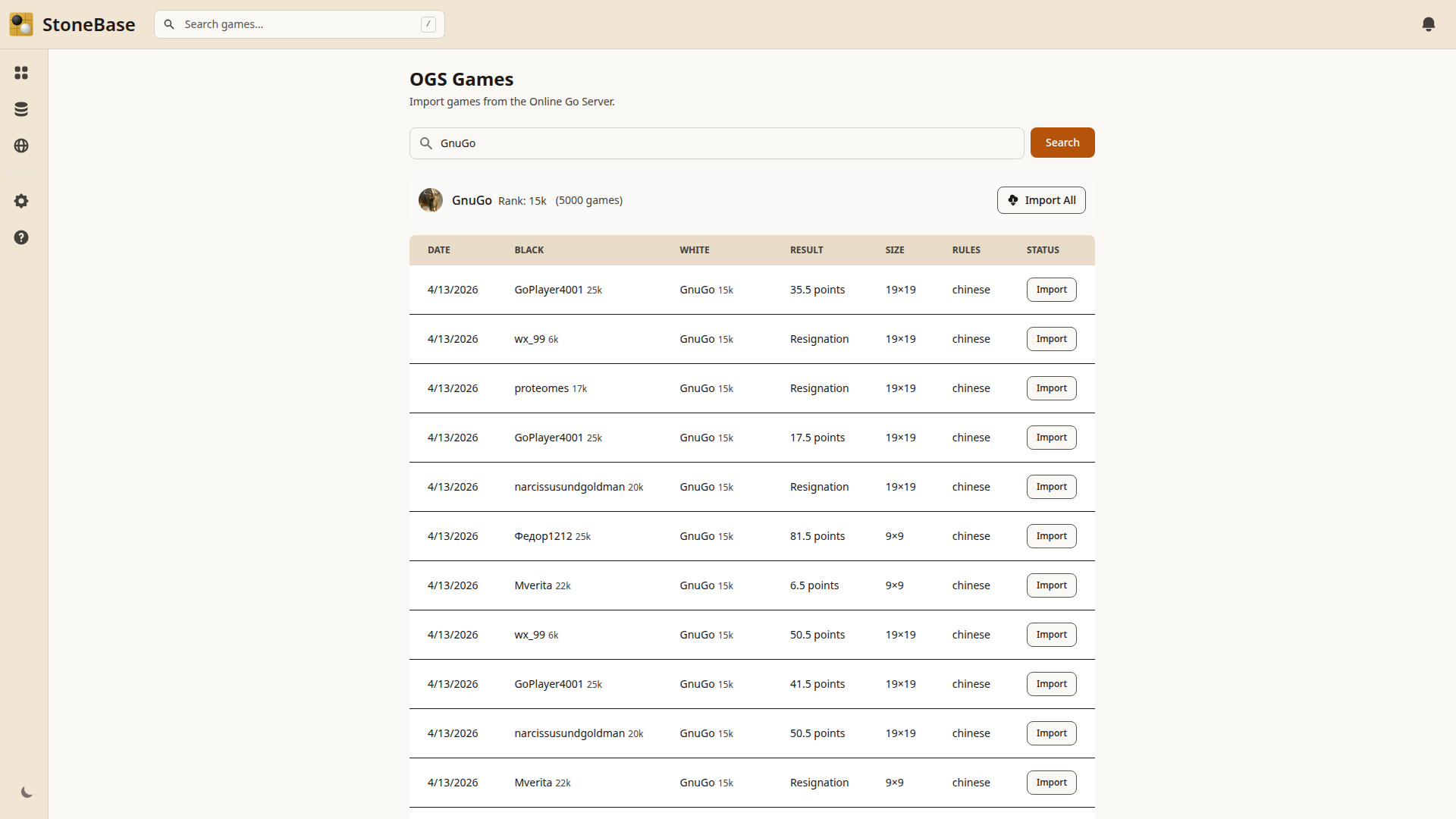
Task: Toggle dark mode moon icon
Action: point(27,792)
